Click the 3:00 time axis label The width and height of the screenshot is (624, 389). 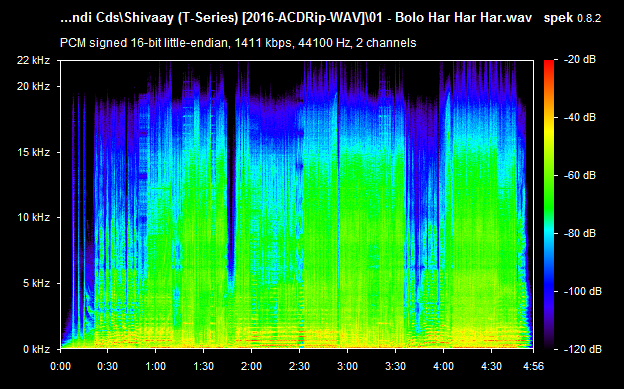pyautogui.click(x=347, y=366)
